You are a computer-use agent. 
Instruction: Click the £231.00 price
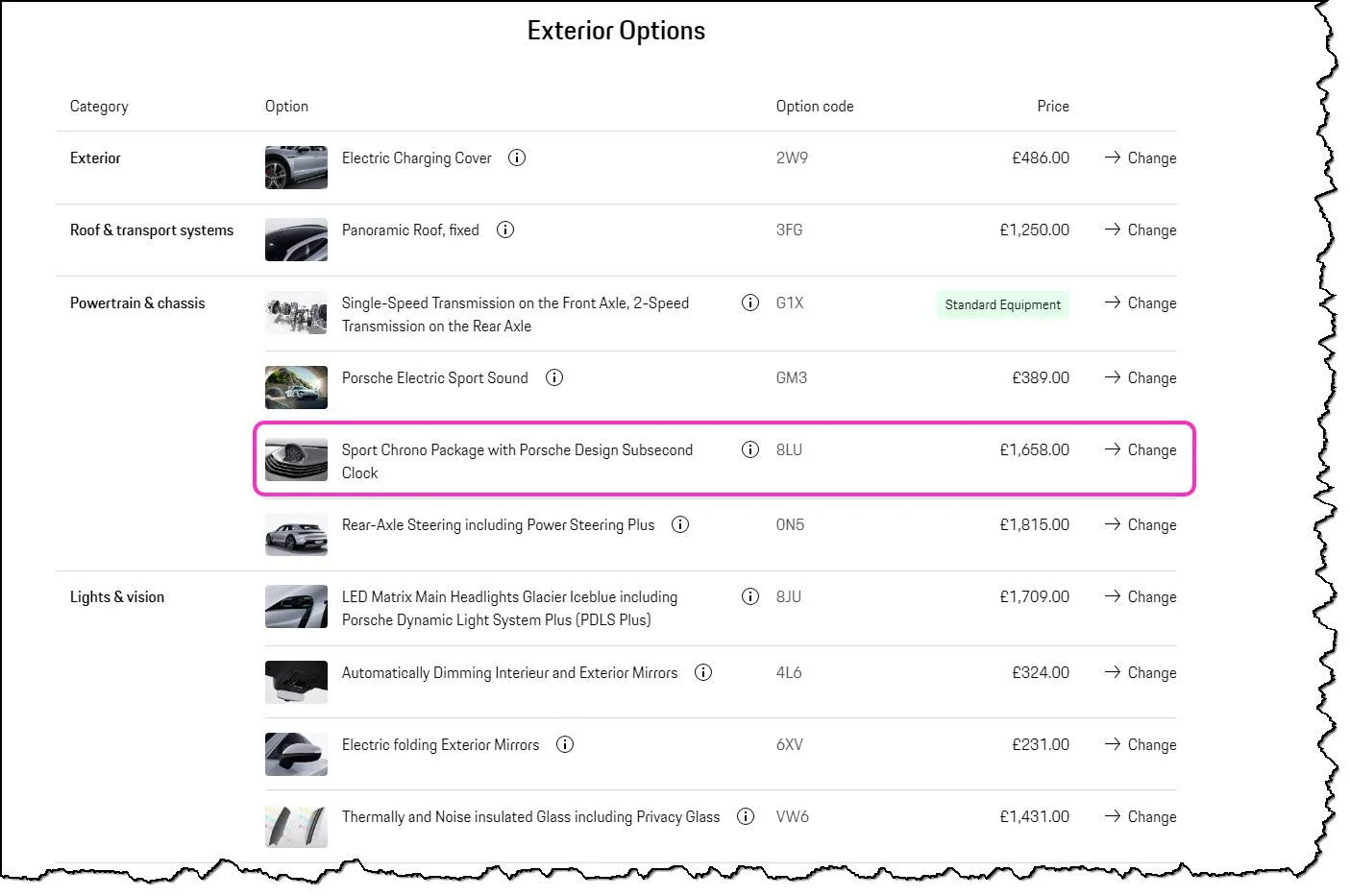click(1041, 744)
